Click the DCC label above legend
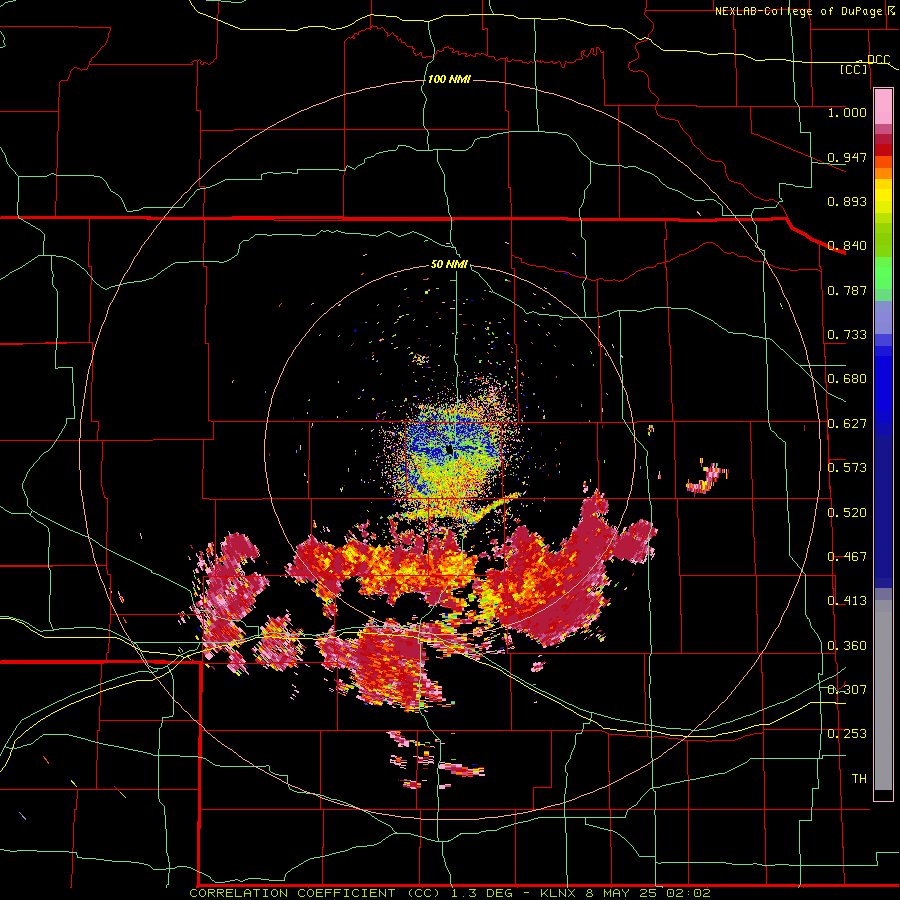The height and width of the screenshot is (900, 900). 878,60
